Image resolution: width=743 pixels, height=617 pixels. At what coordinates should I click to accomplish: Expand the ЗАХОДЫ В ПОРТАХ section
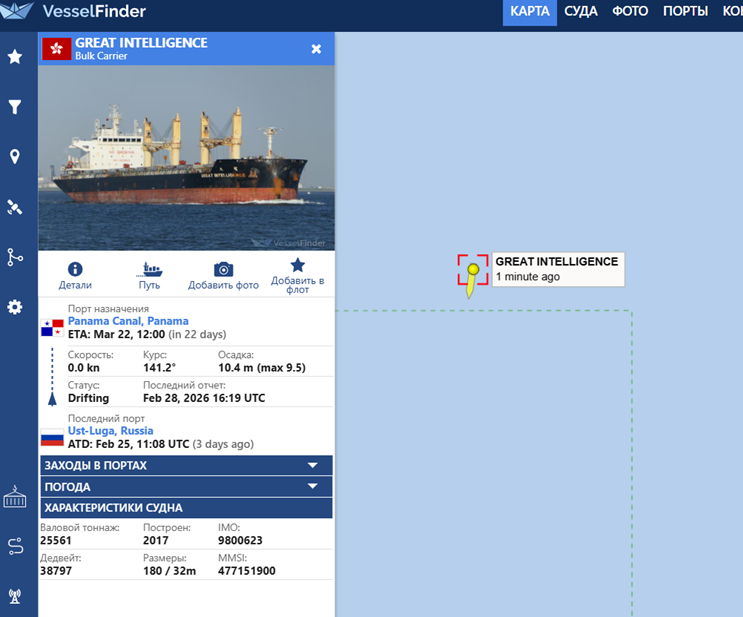[186, 466]
